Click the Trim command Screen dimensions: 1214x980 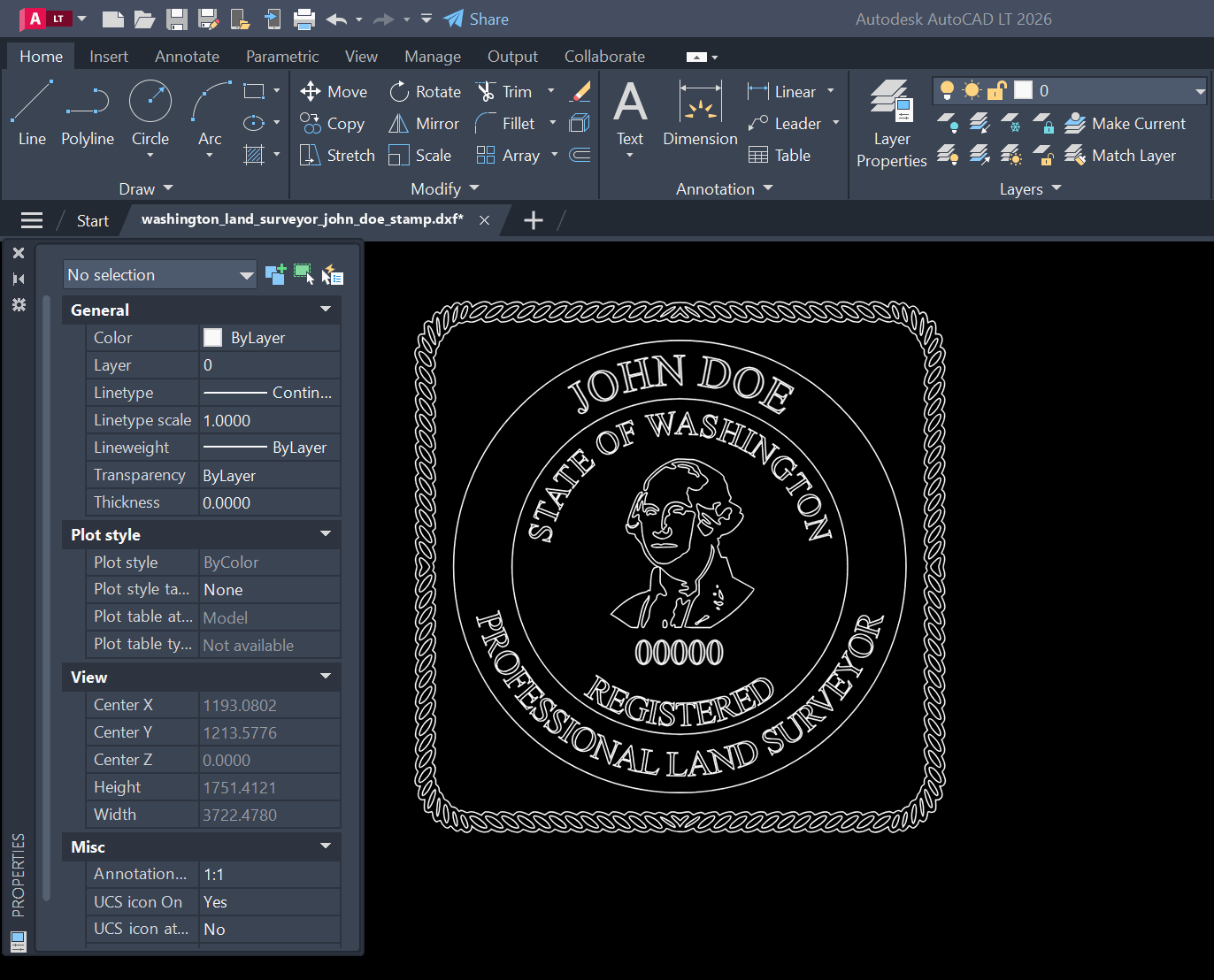pyautogui.click(x=504, y=91)
